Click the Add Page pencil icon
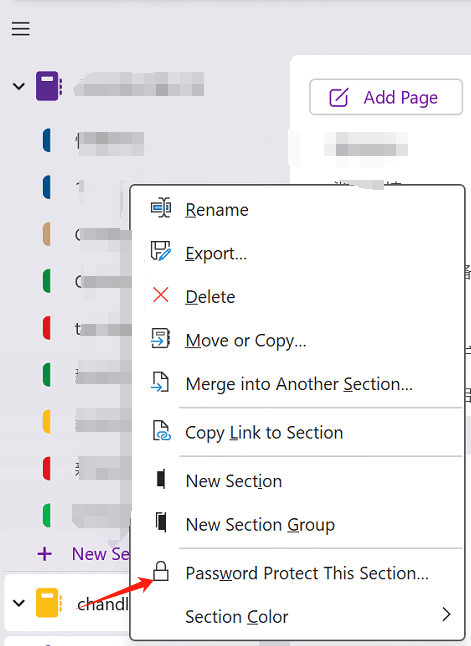471x646 pixels. 338,97
